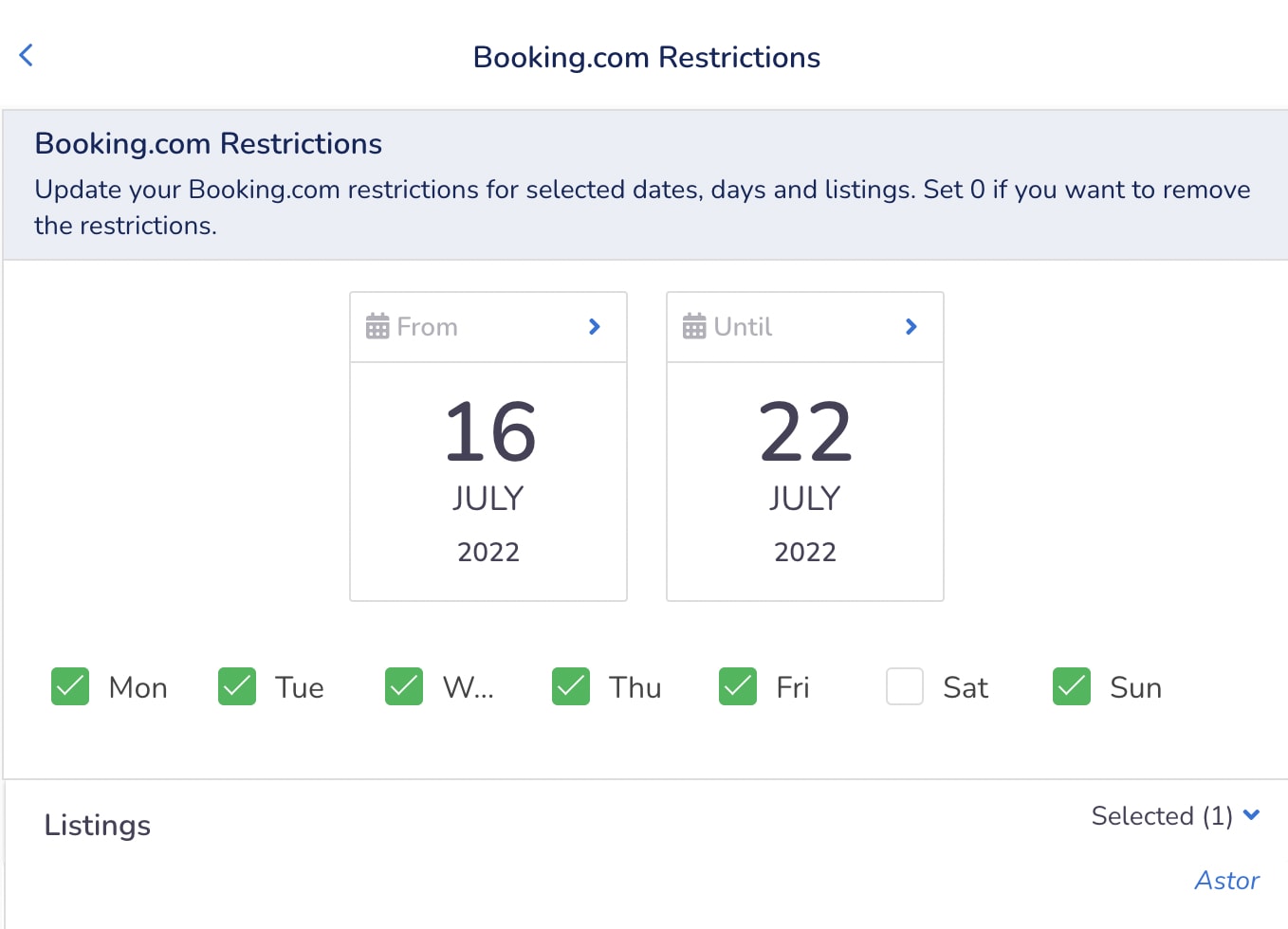Open From date picker via chevron

(x=595, y=326)
